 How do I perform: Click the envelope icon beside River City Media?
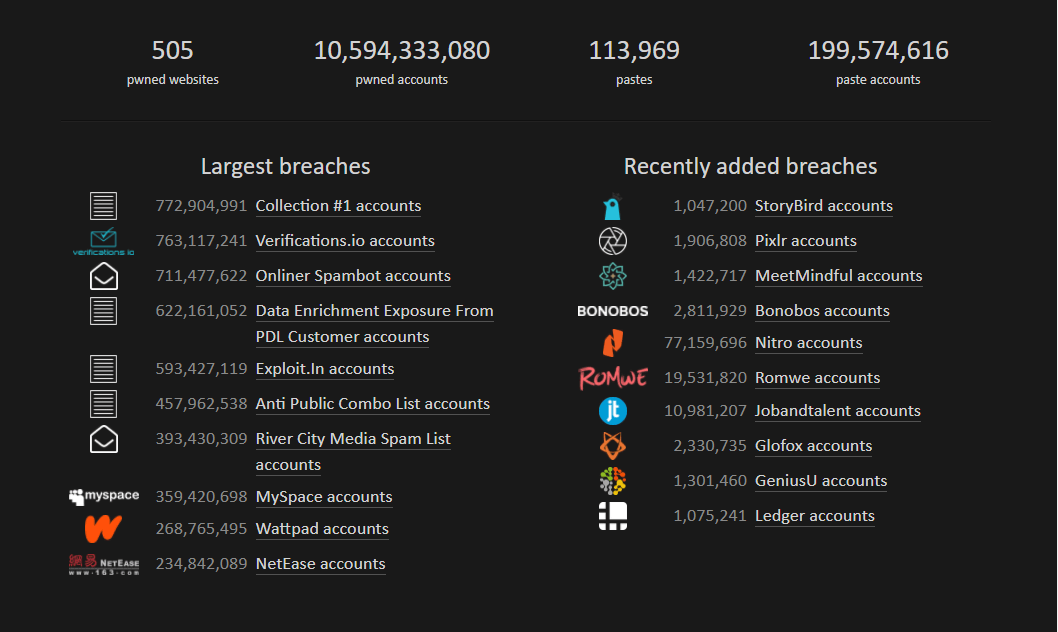click(104, 440)
